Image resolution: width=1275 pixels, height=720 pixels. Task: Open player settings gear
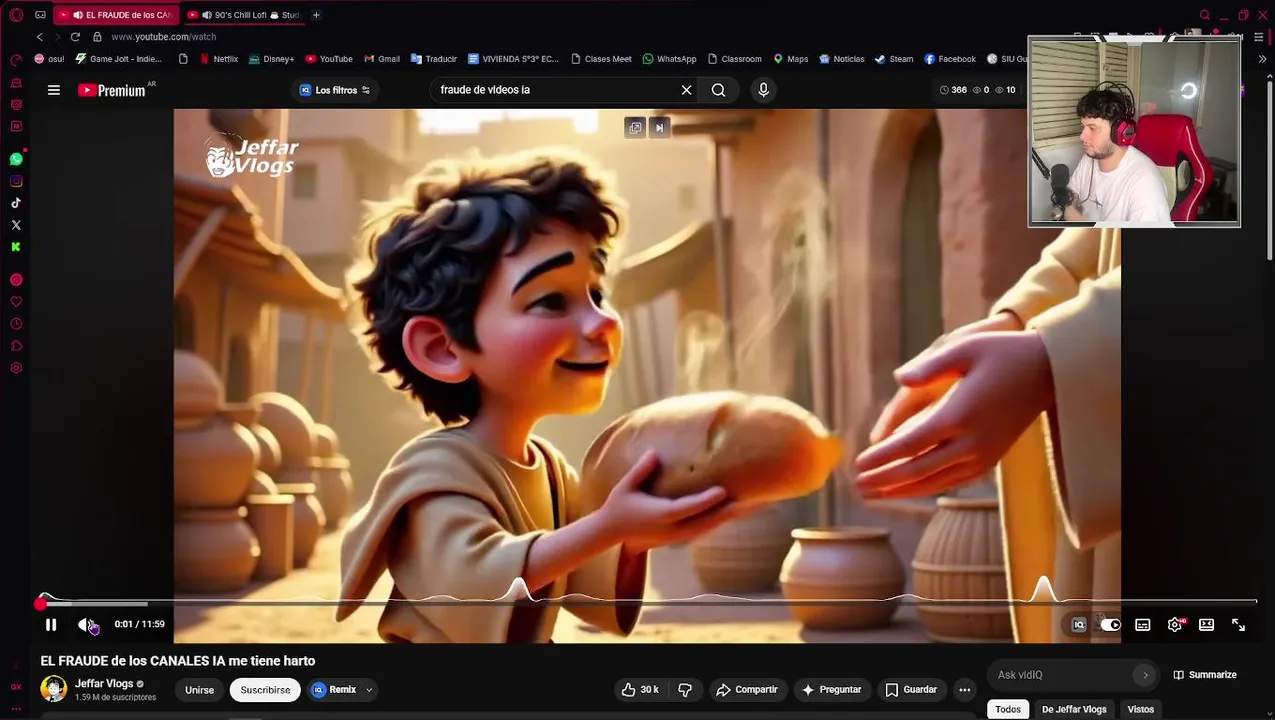click(1174, 625)
